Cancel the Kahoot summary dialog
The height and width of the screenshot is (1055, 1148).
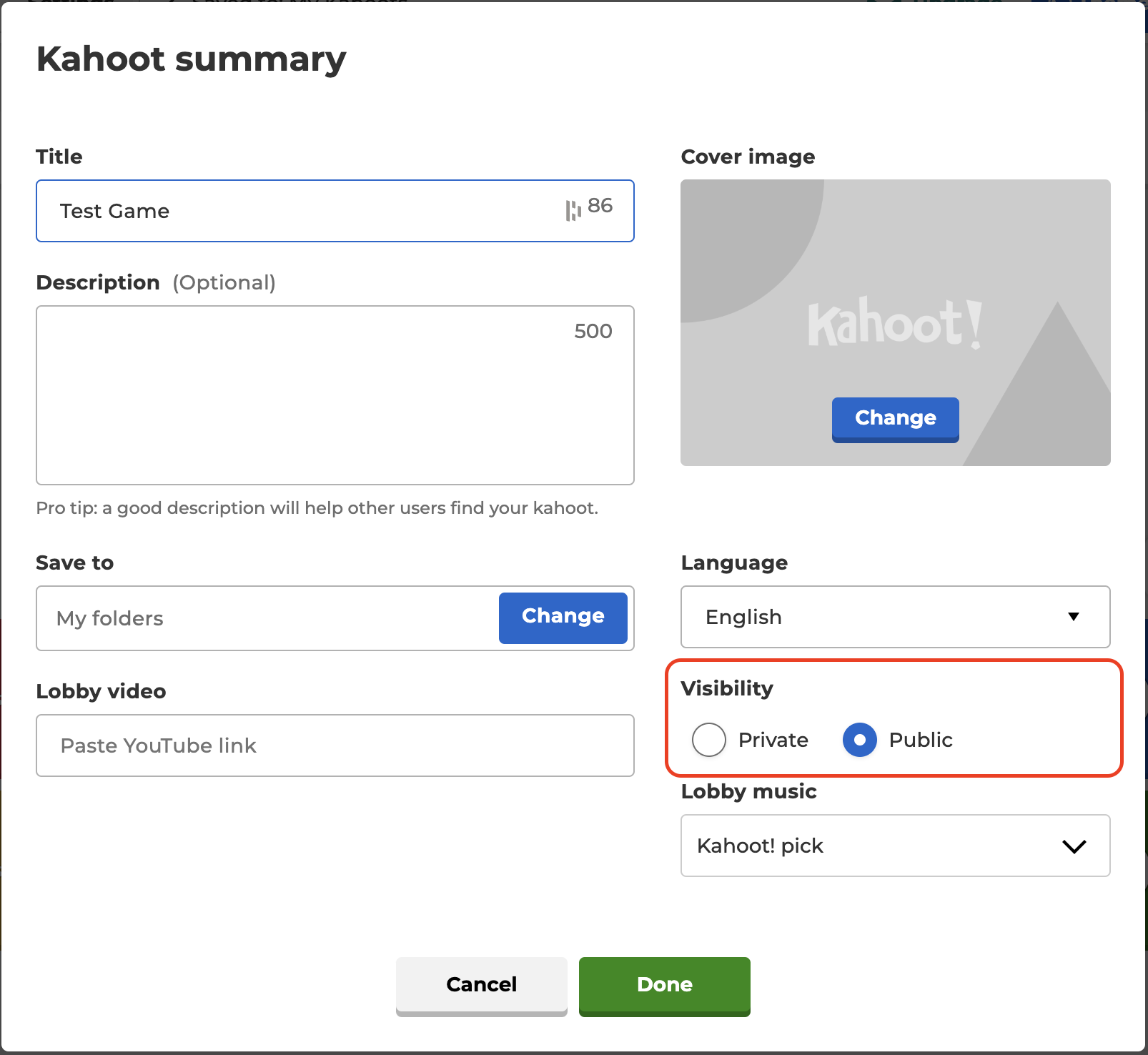(x=481, y=984)
